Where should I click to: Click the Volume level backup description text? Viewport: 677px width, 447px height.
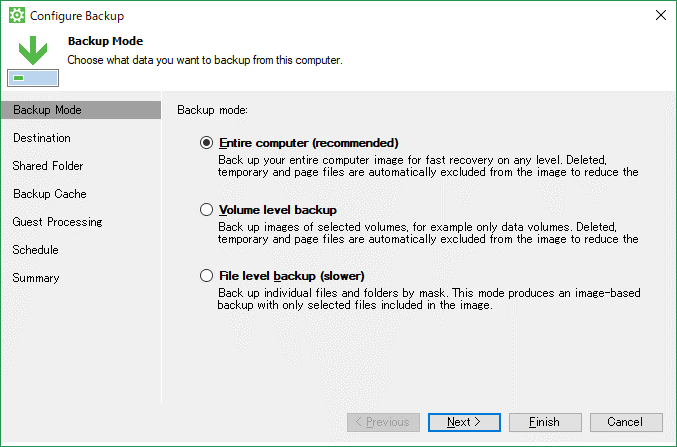point(428,233)
